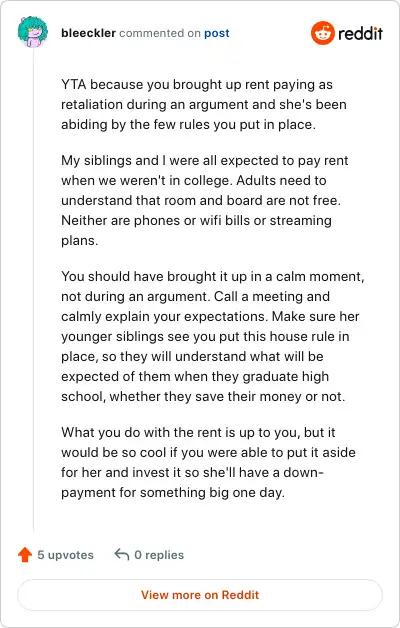The image size is (400, 628).
Task: Select paragraph starting "What you do with"
Action: tap(208, 462)
